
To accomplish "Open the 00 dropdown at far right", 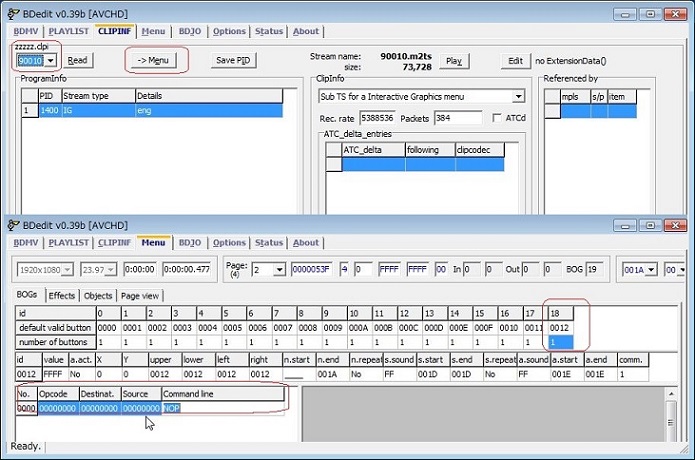I will pos(682,269).
